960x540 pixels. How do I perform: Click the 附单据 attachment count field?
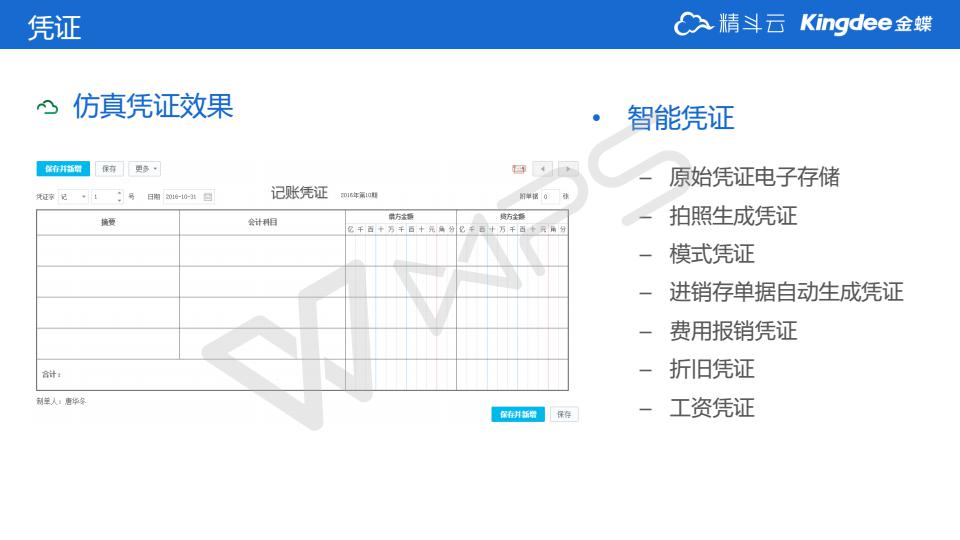pyautogui.click(x=548, y=197)
